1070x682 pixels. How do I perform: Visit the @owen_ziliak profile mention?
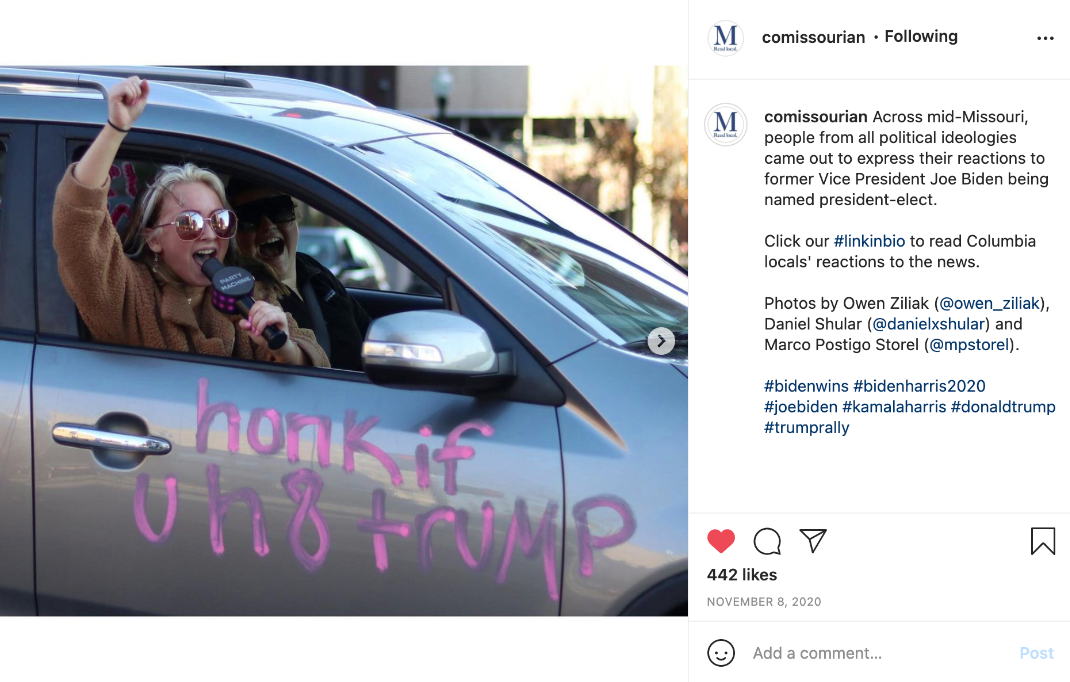pos(989,303)
